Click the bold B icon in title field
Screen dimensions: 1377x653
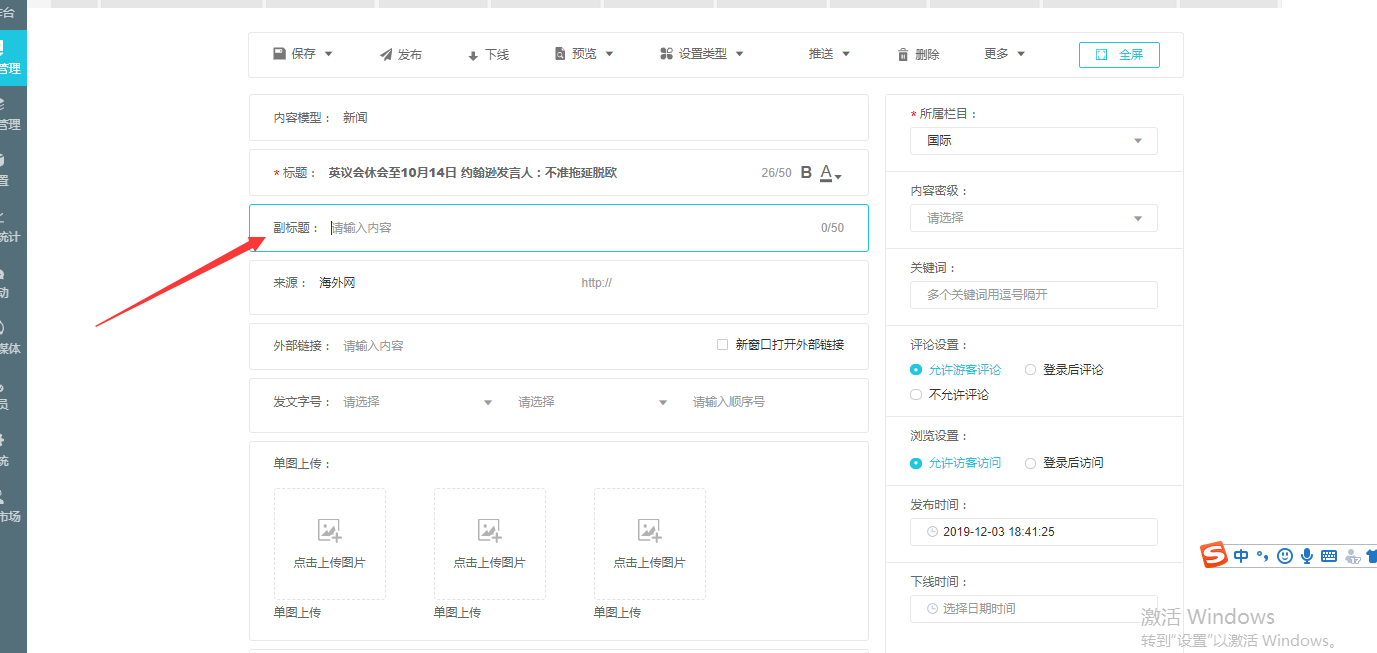pyautogui.click(x=806, y=172)
